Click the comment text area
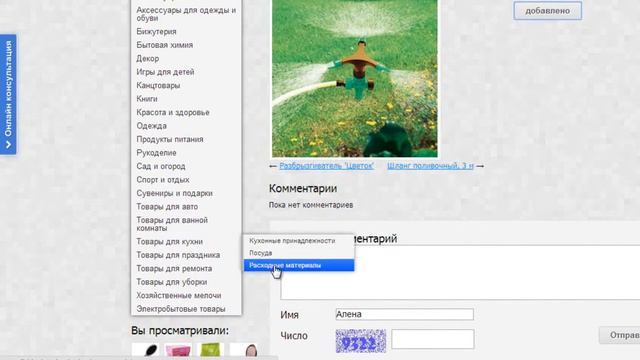Image resolution: width=640 pixels, height=360 pixels. [x=460, y=273]
